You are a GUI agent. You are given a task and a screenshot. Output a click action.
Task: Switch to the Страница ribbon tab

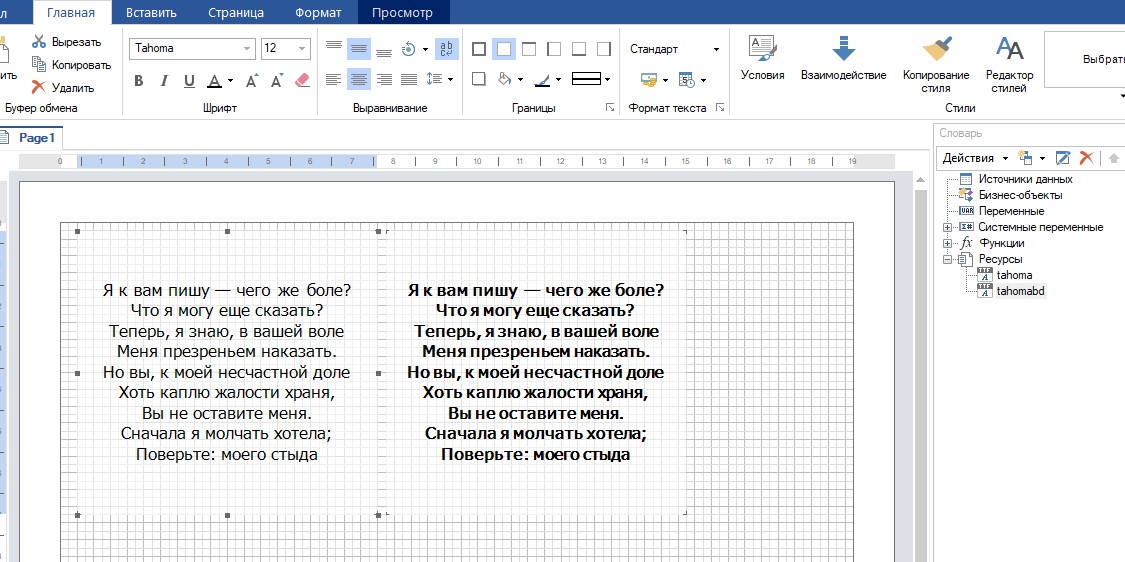coord(236,12)
